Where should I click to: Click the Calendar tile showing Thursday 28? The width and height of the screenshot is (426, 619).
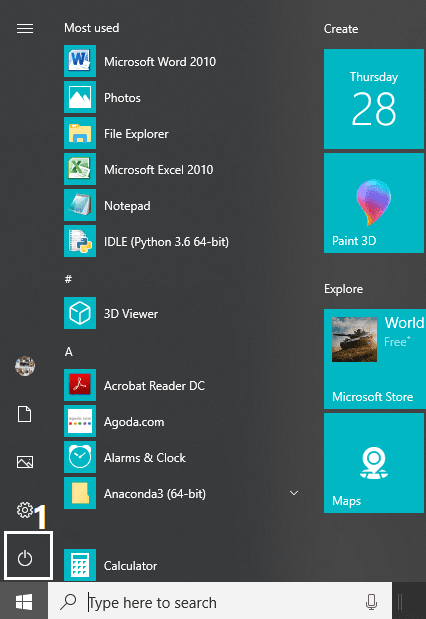click(374, 99)
